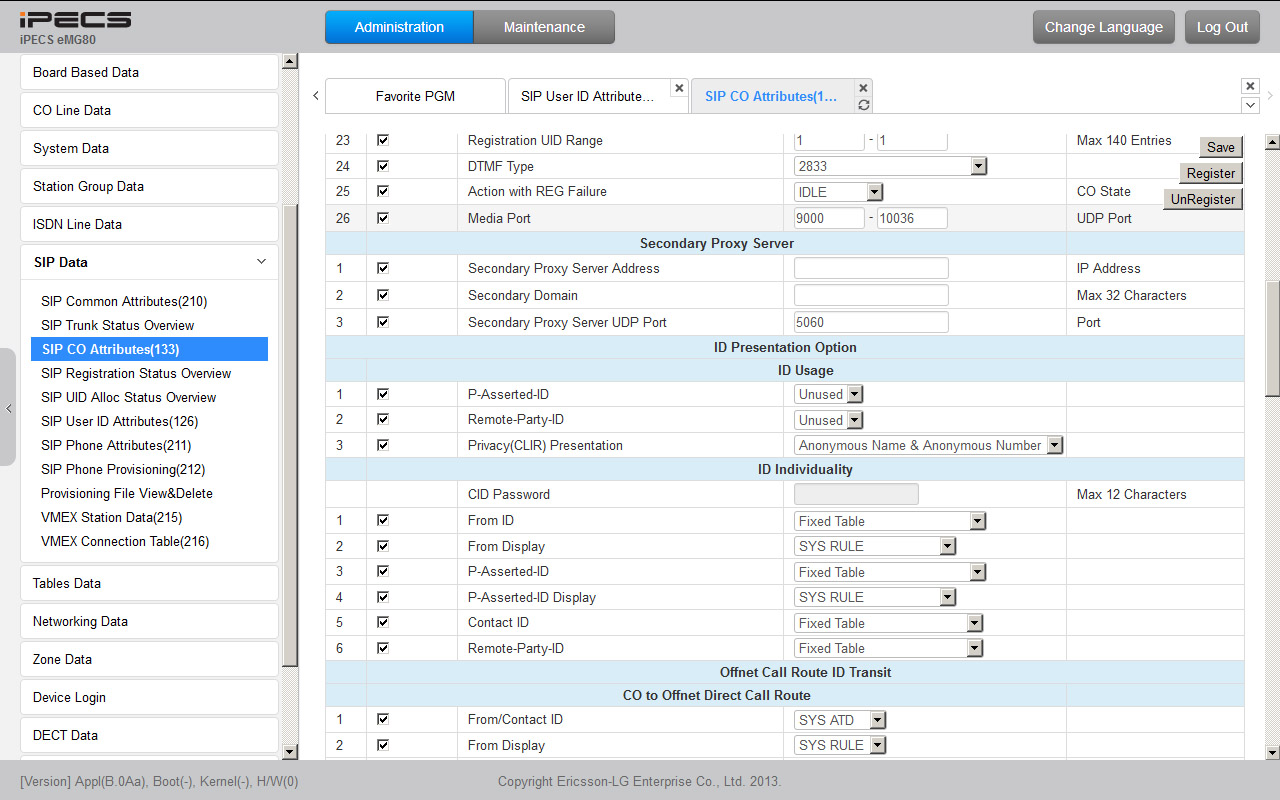Image resolution: width=1280 pixels, height=800 pixels.
Task: Click the close-all-tabs X icon at far right
Action: [x=1250, y=87]
